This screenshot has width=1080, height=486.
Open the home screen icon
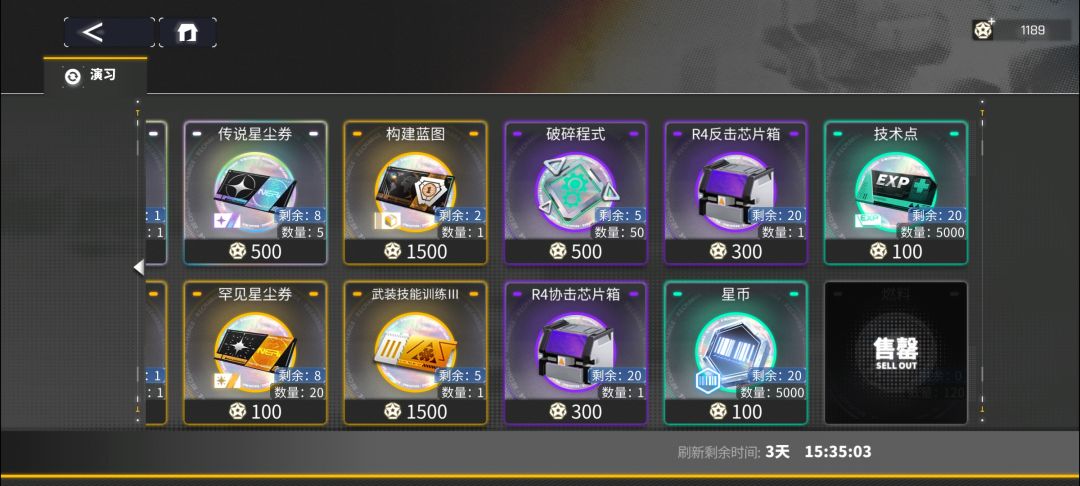[187, 32]
